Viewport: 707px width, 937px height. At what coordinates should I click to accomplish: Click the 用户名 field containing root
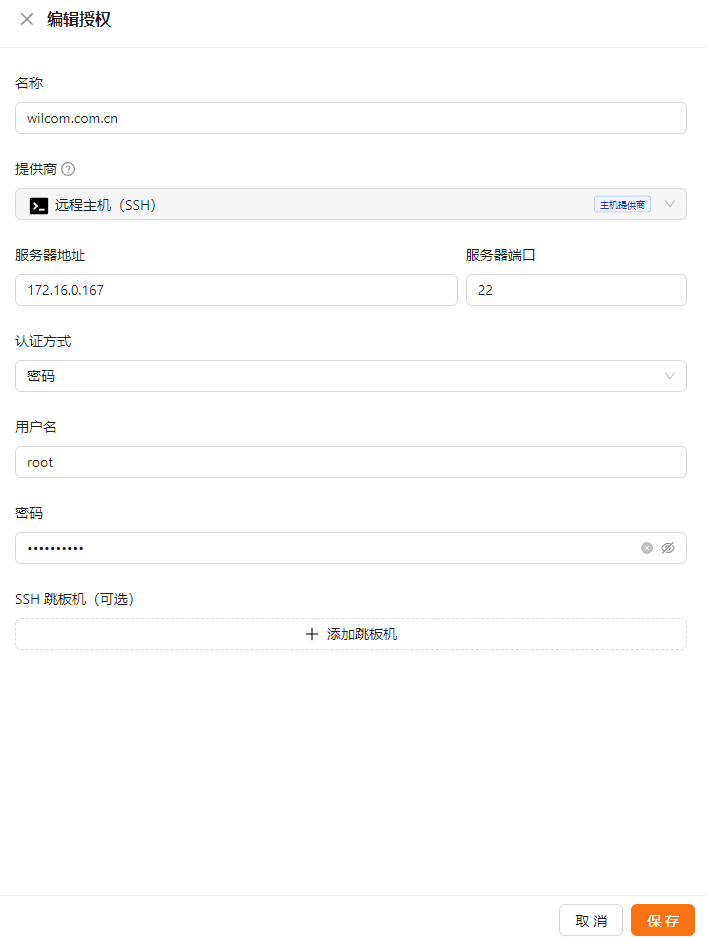(350, 462)
